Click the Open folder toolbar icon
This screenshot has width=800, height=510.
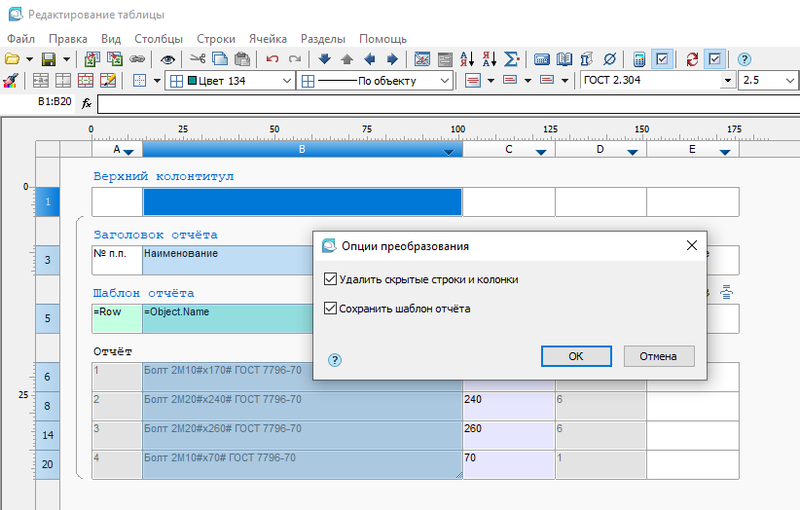12,59
